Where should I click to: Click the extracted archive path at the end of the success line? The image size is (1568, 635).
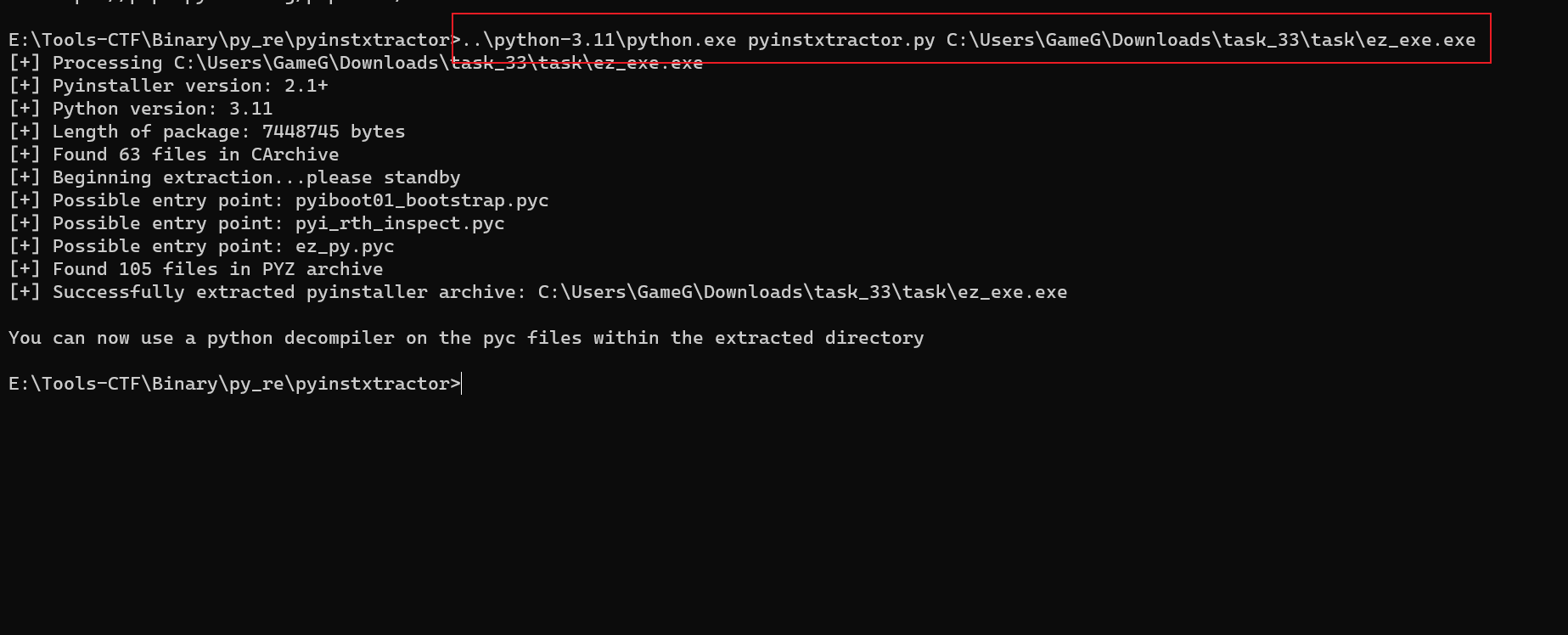(802, 292)
